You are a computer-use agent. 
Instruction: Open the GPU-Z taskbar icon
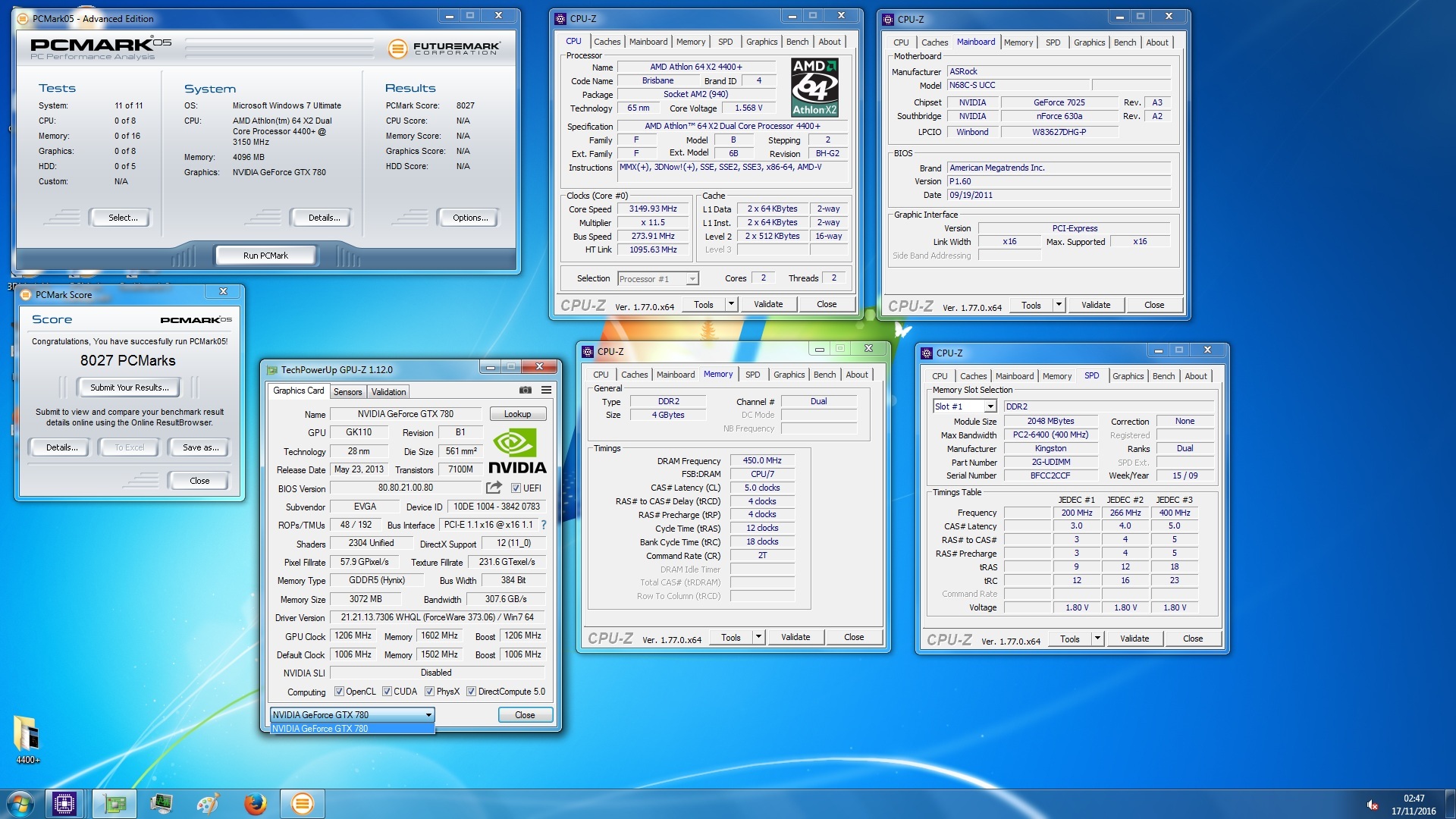click(115, 804)
